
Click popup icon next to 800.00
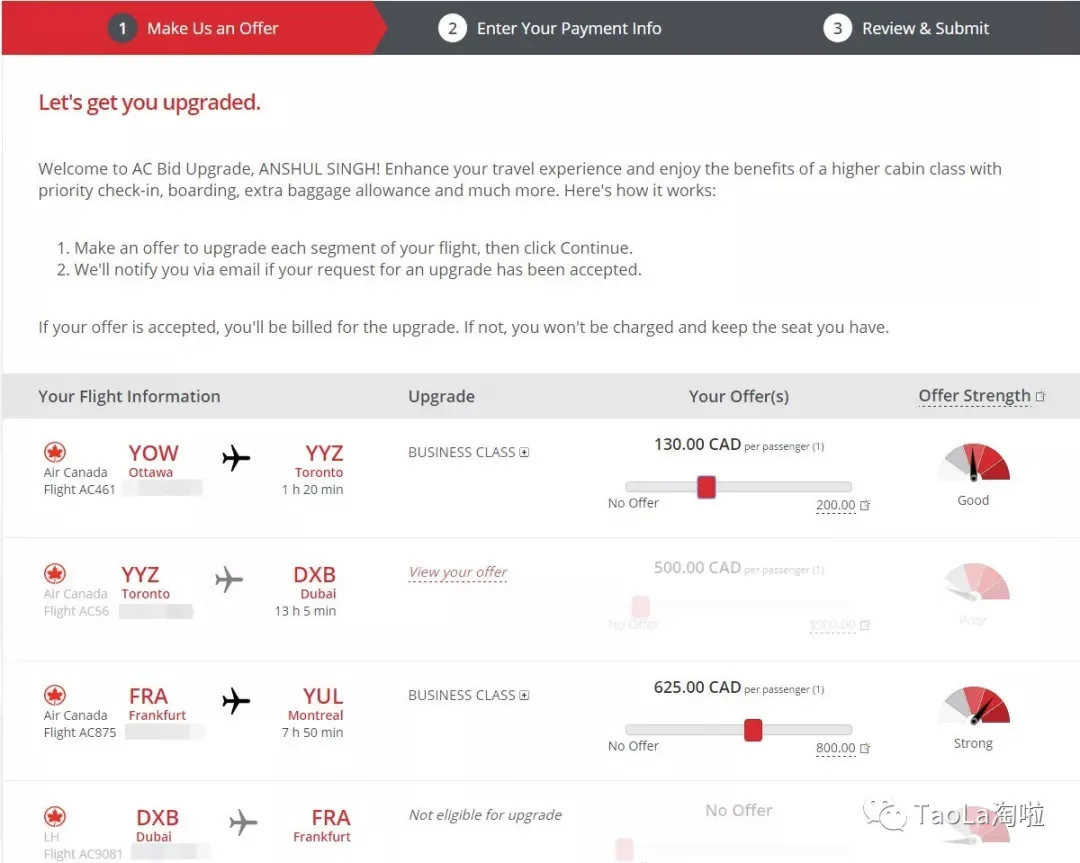[865, 748]
